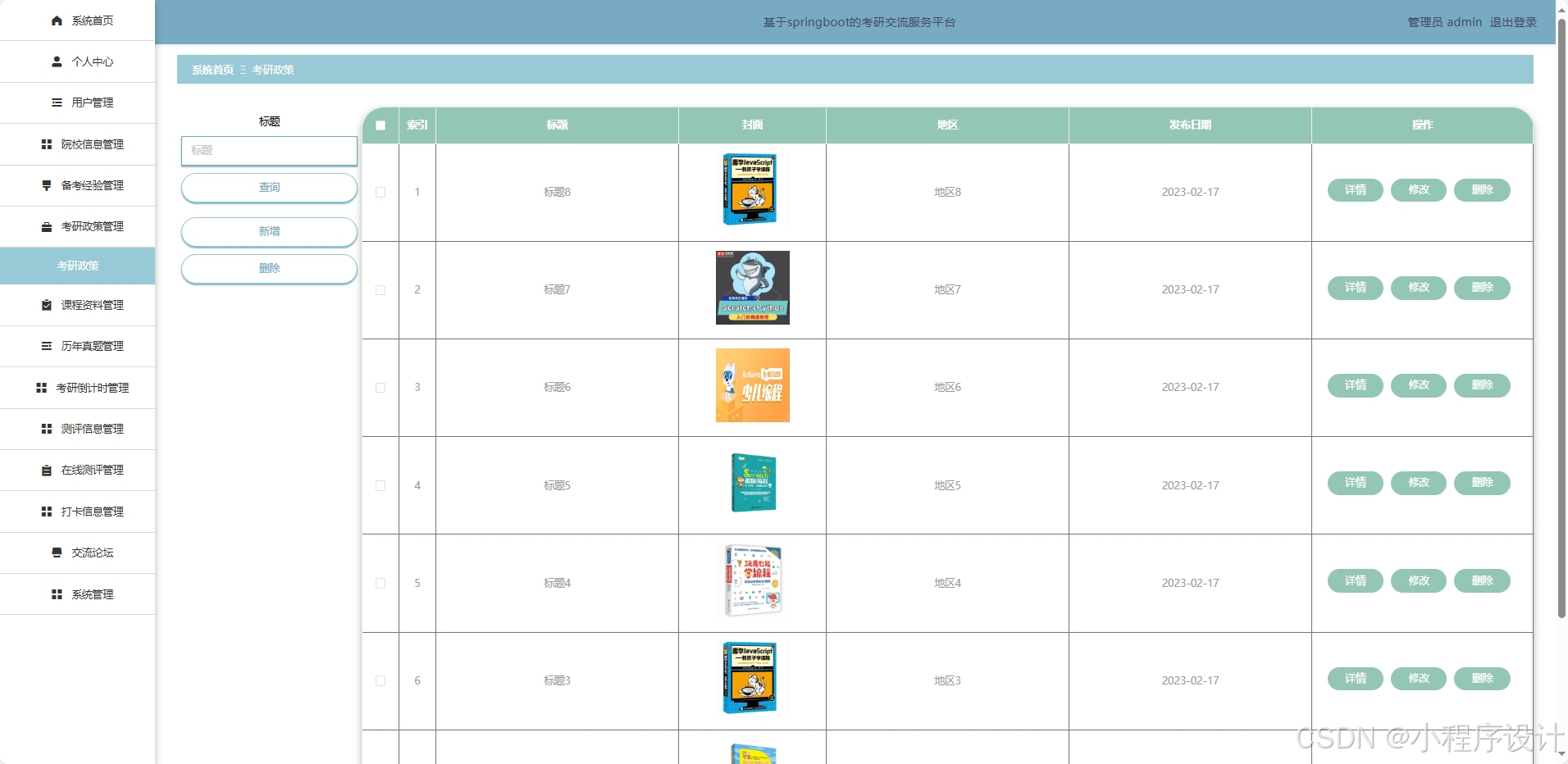The image size is (1568, 764).
Task: Click the 标题 search input field
Action: click(x=269, y=151)
